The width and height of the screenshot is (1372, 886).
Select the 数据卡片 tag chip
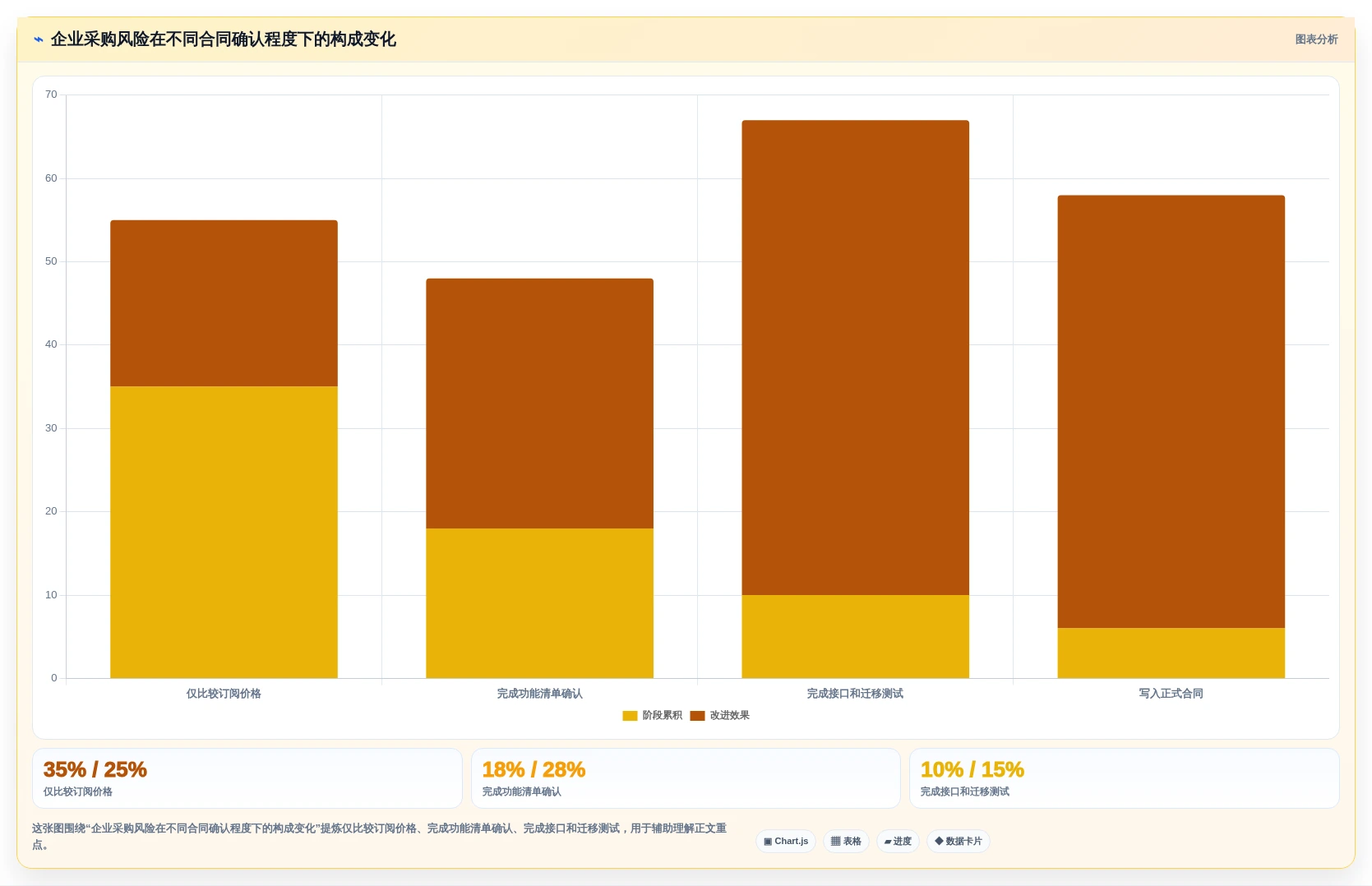tap(959, 842)
